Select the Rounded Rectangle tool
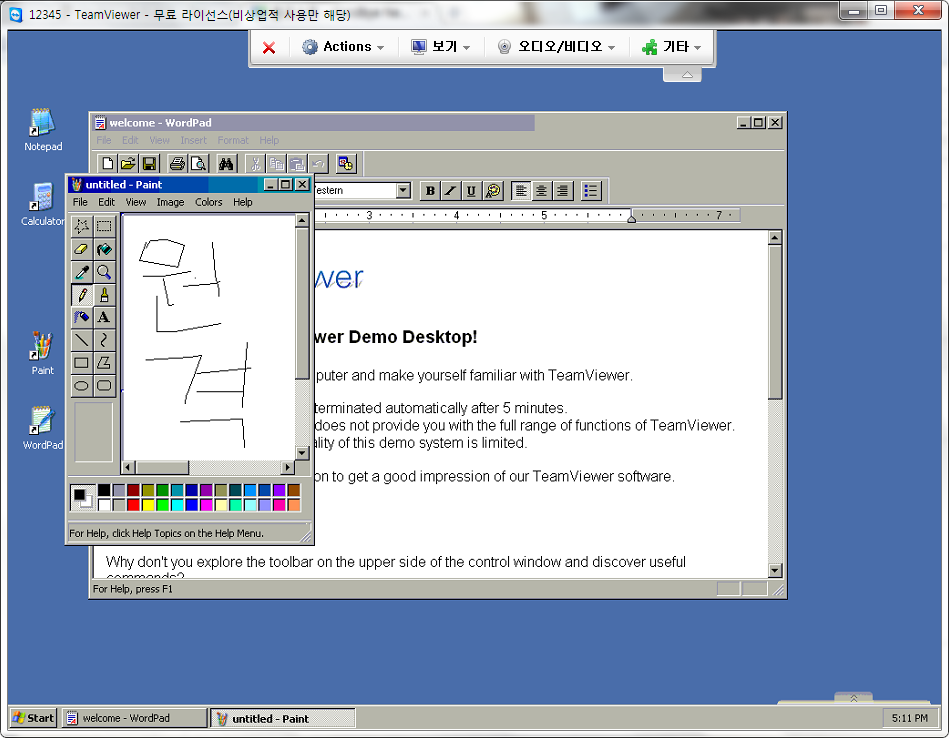 coord(104,386)
